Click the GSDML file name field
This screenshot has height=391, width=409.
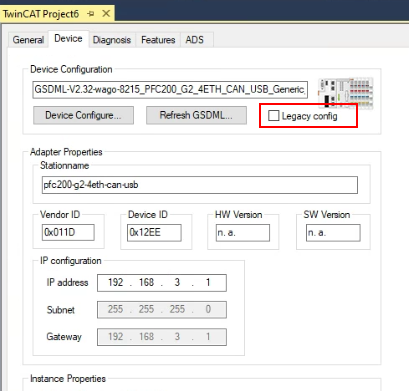coord(170,89)
